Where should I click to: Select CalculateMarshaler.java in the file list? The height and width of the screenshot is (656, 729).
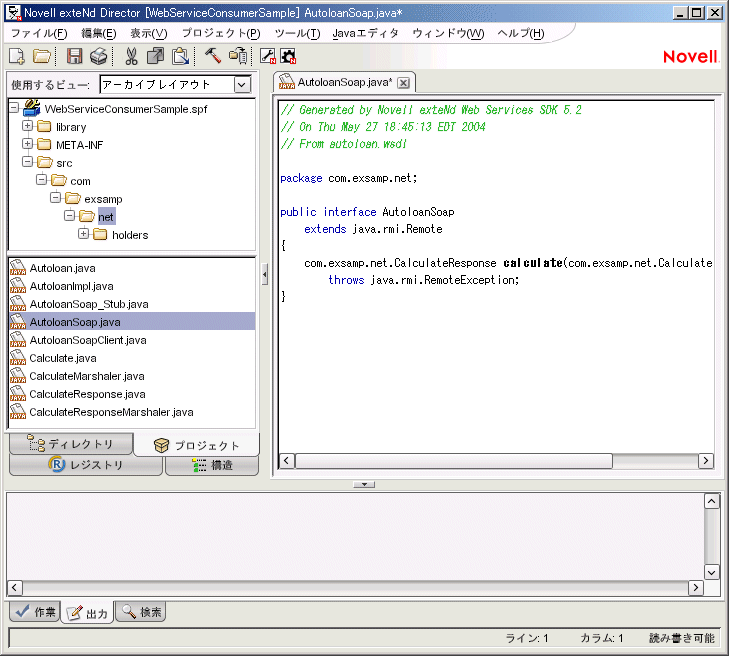click(86, 376)
